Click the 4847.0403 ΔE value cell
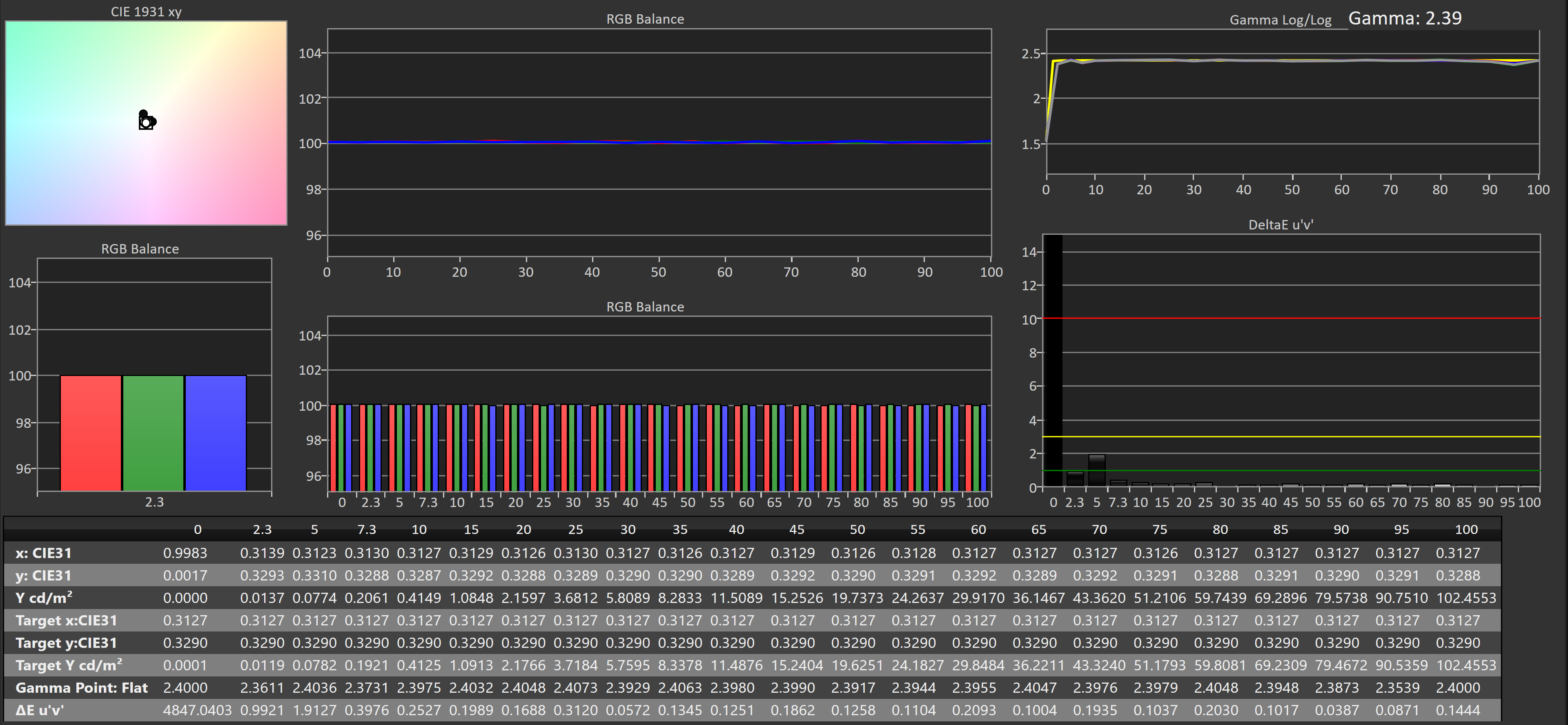Image resolution: width=1568 pixels, height=725 pixels. click(x=197, y=710)
